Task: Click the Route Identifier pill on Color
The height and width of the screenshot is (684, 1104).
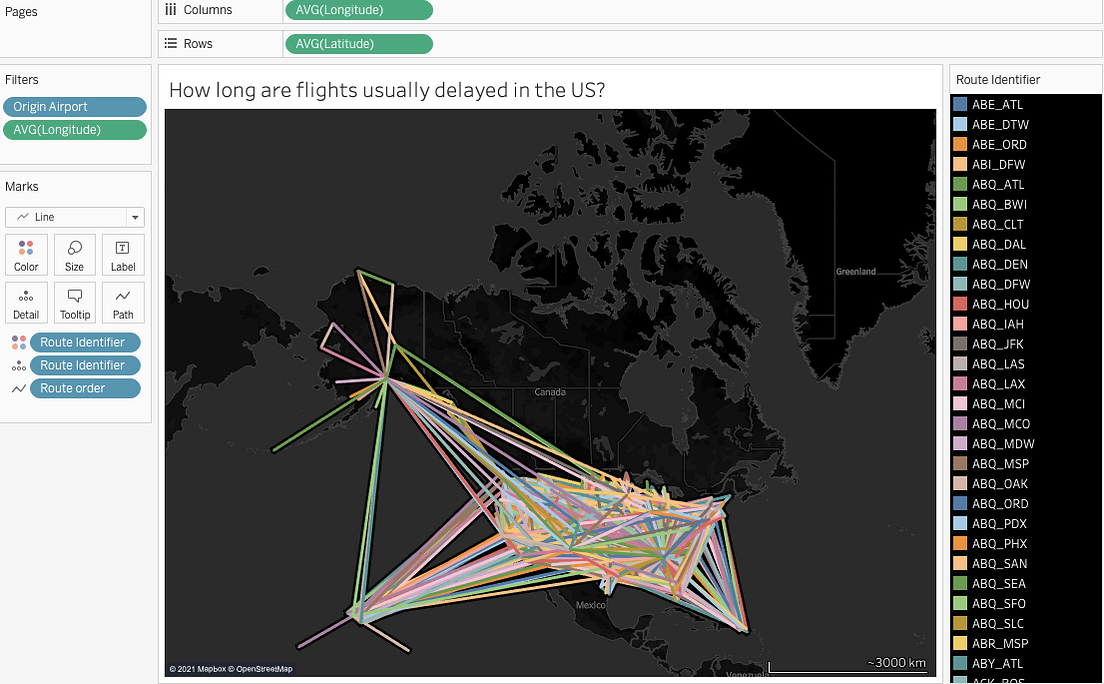Action: 85,341
